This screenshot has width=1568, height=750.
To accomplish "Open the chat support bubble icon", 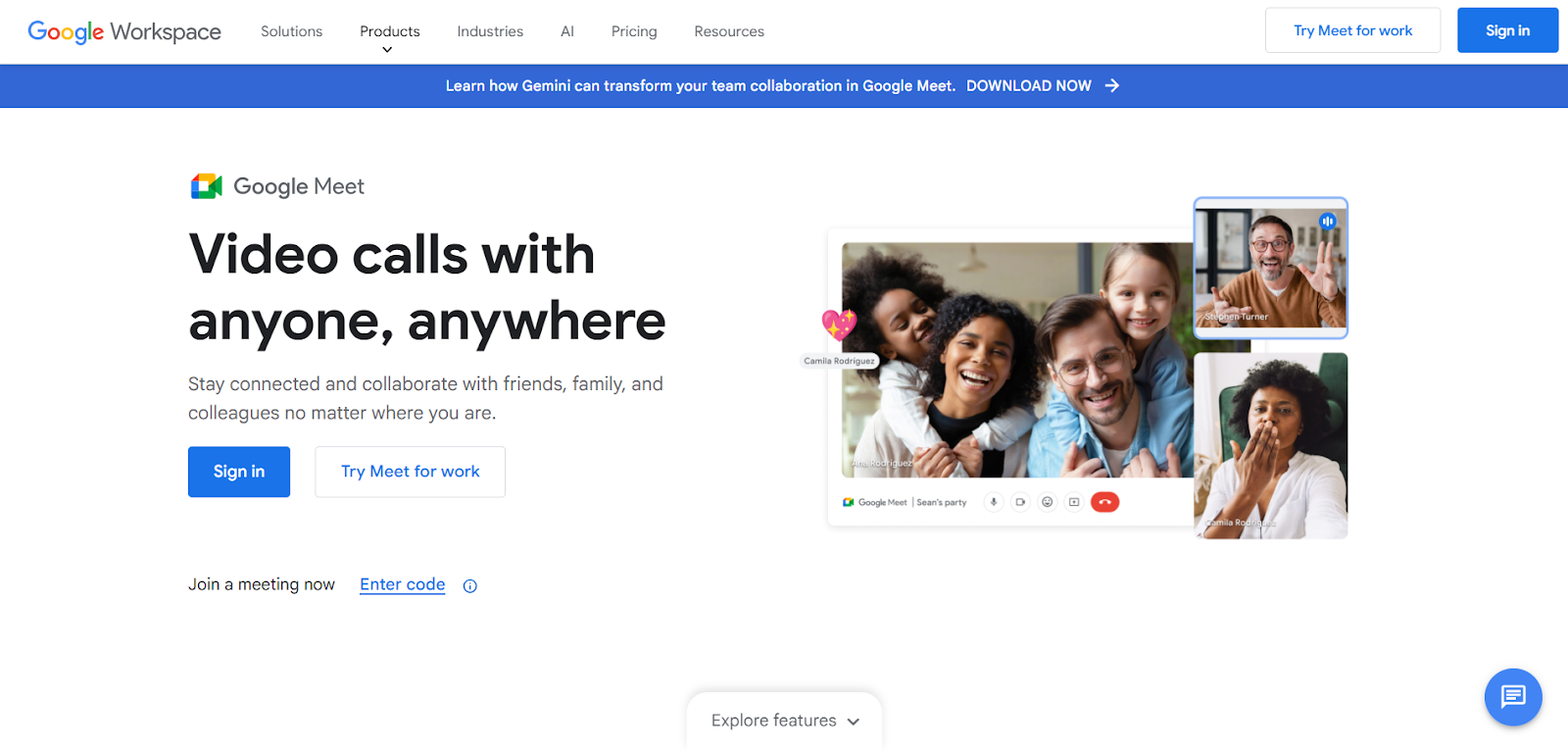I will pos(1513,697).
